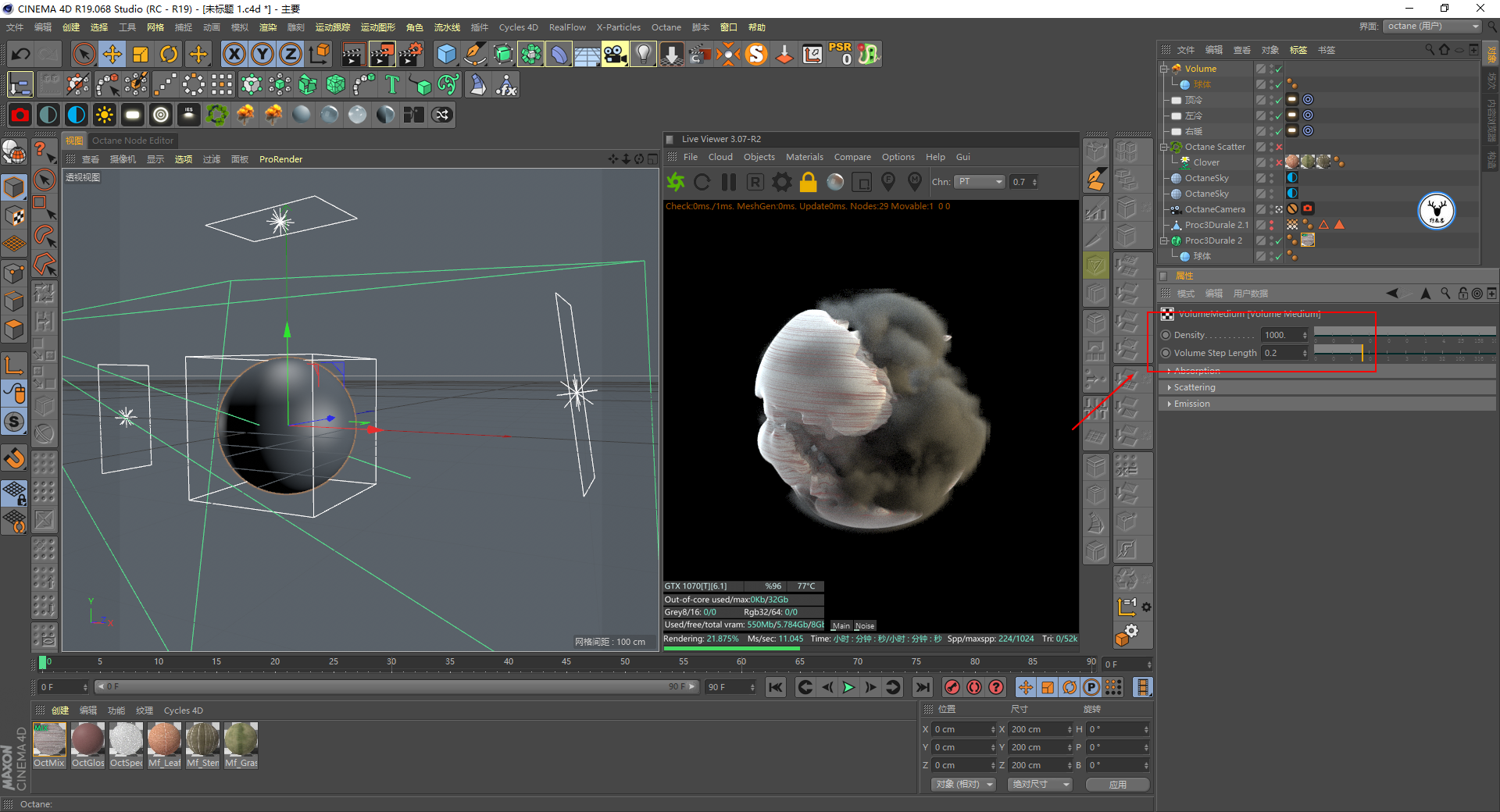
Task: Toggle the Live Viewer resolution lock icon
Action: tap(808, 182)
